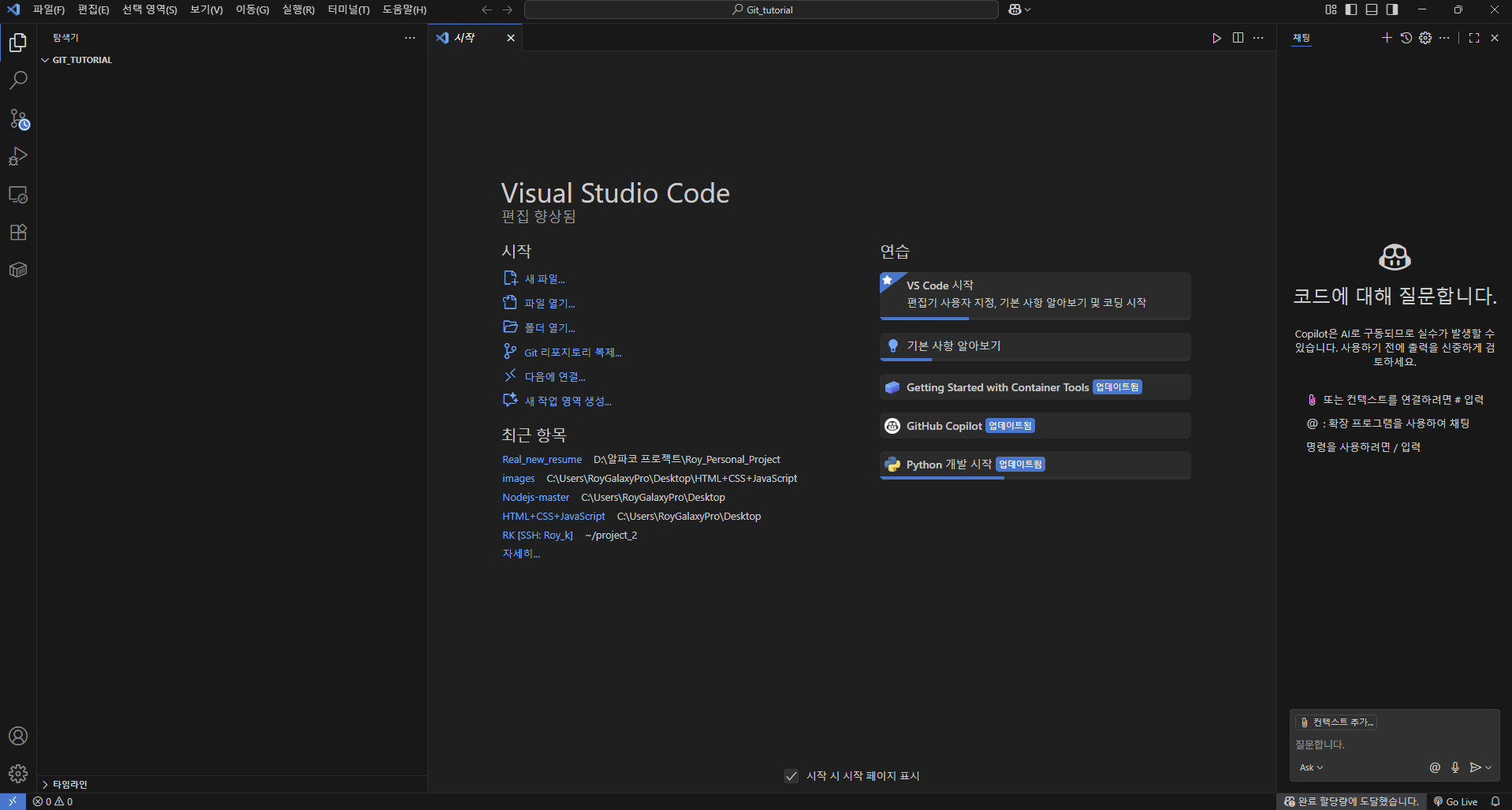Click the run button in editor toolbar
This screenshot has width=1512, height=810.
1216,38
